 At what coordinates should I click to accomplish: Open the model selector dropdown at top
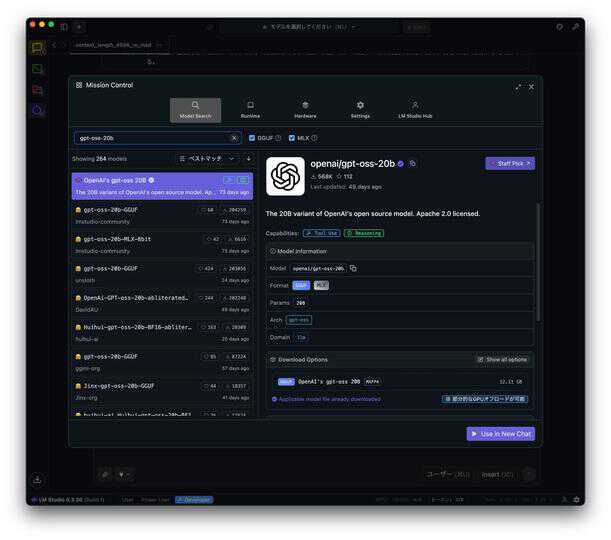305,26
